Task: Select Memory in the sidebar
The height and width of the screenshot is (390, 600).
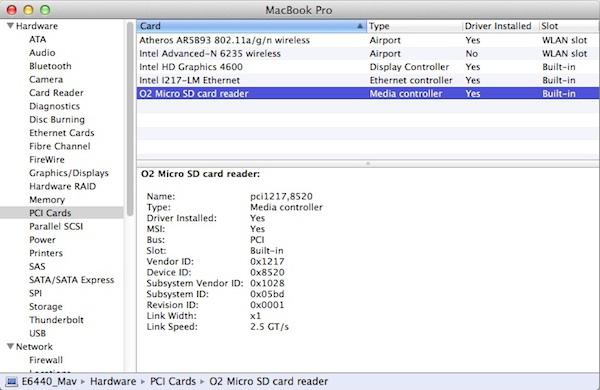Action: click(47, 200)
